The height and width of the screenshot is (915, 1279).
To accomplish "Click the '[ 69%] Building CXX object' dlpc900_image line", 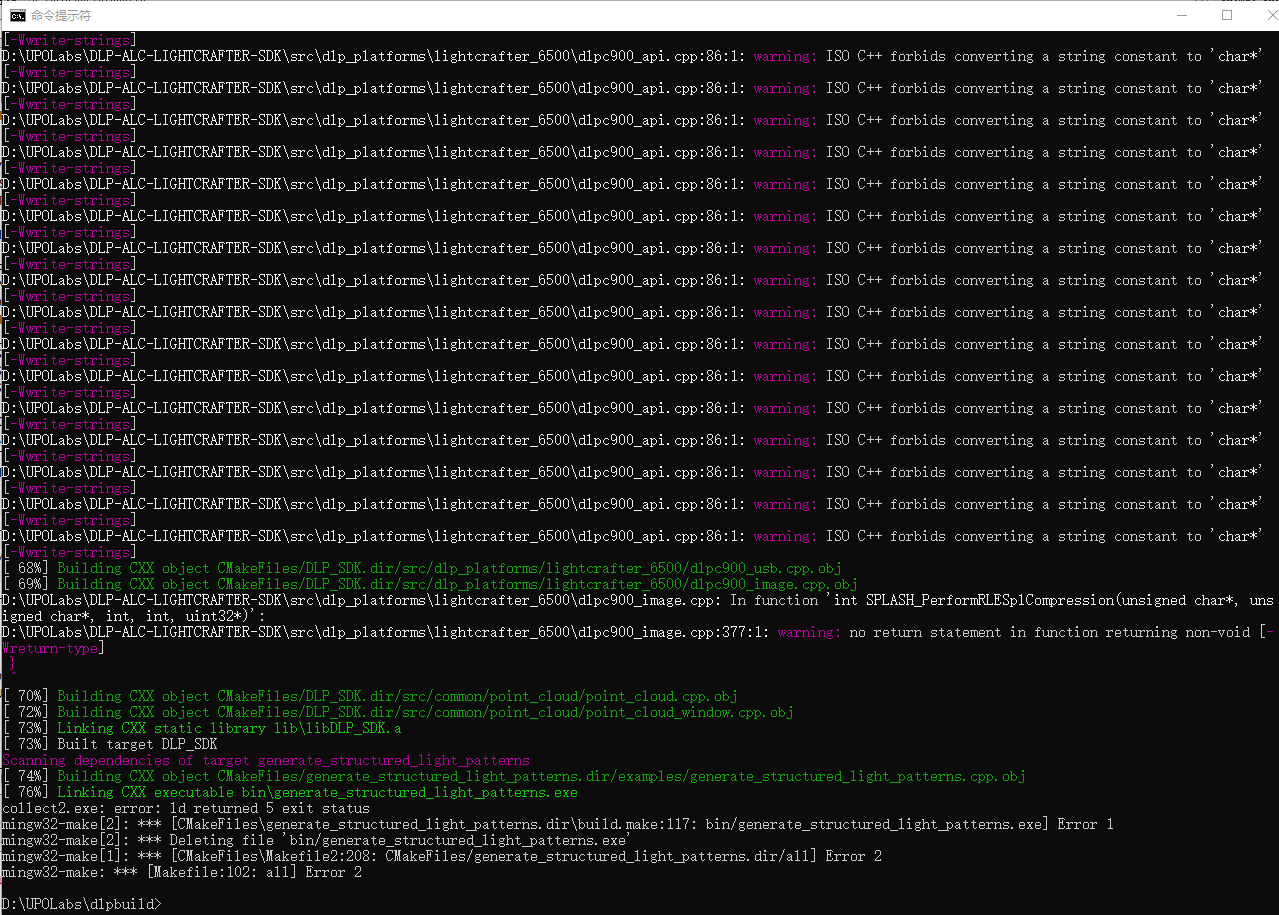I will coord(430,584).
